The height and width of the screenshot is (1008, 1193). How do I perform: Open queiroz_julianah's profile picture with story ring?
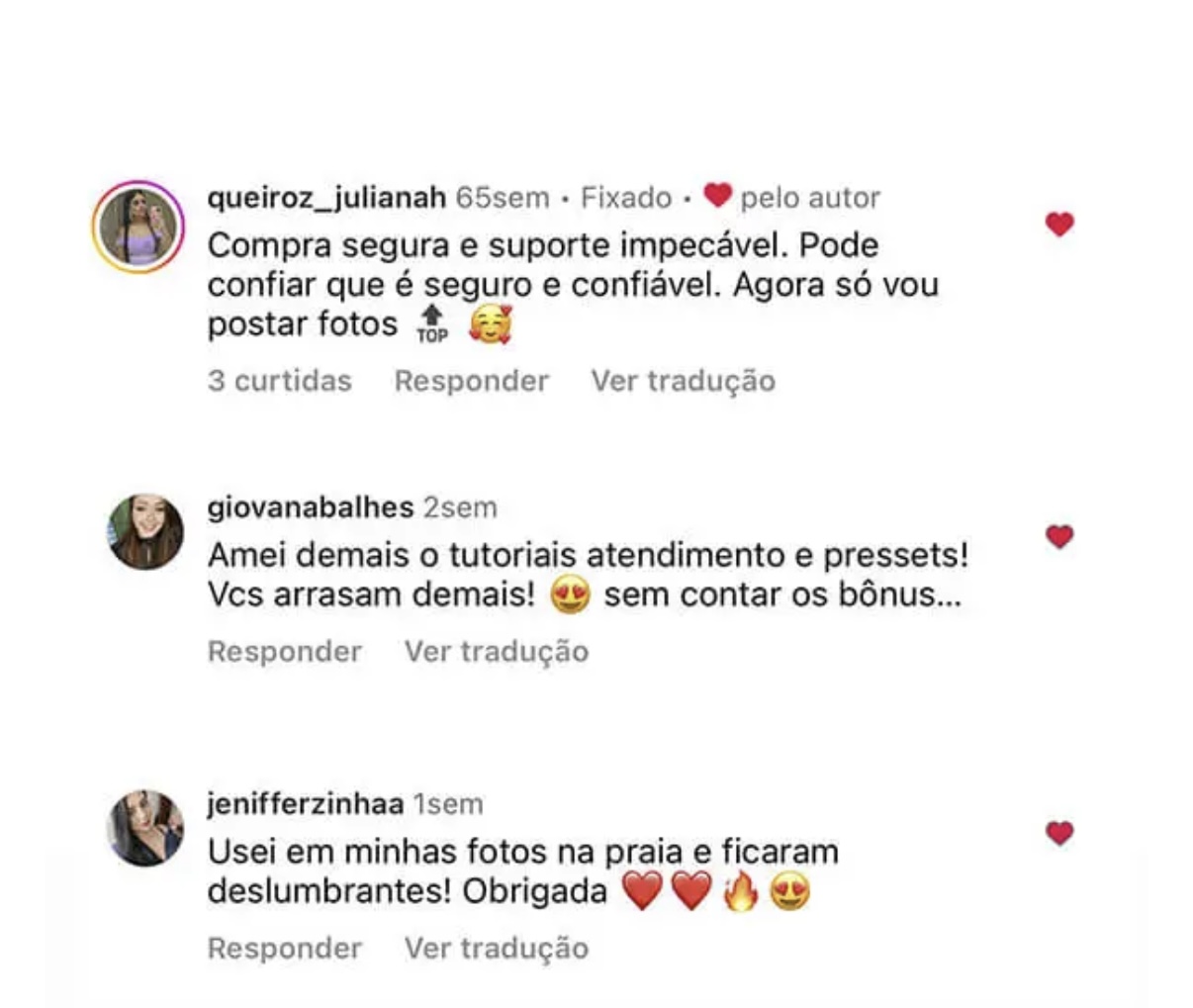coord(138,227)
